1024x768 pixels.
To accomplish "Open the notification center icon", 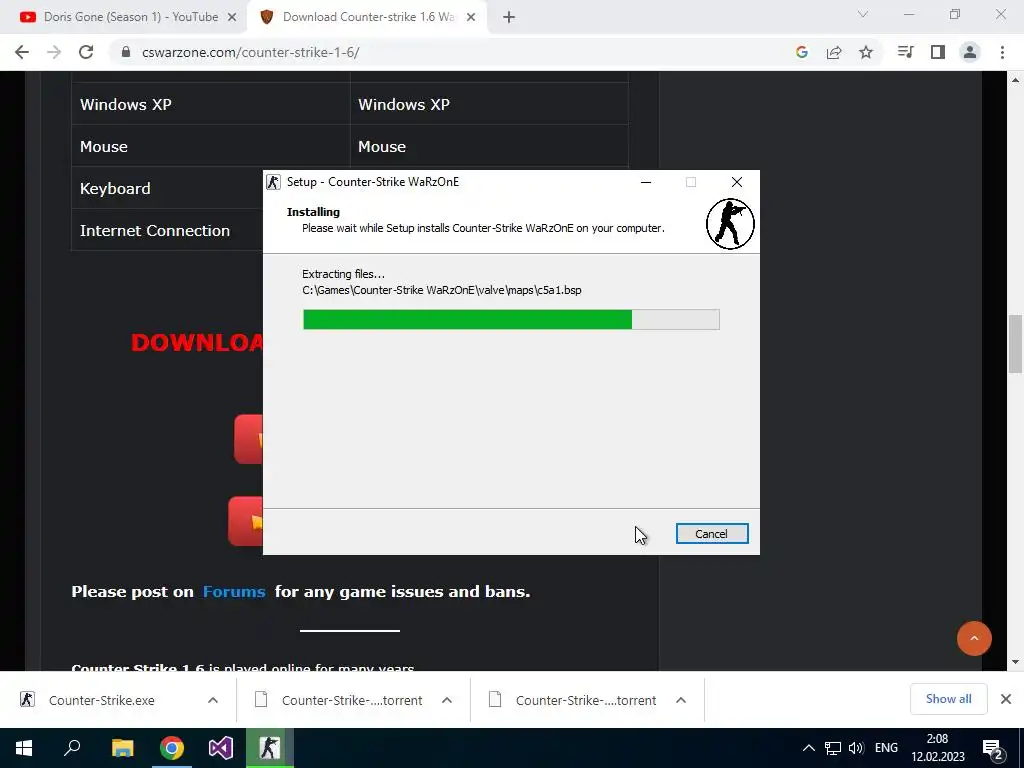I will point(993,748).
